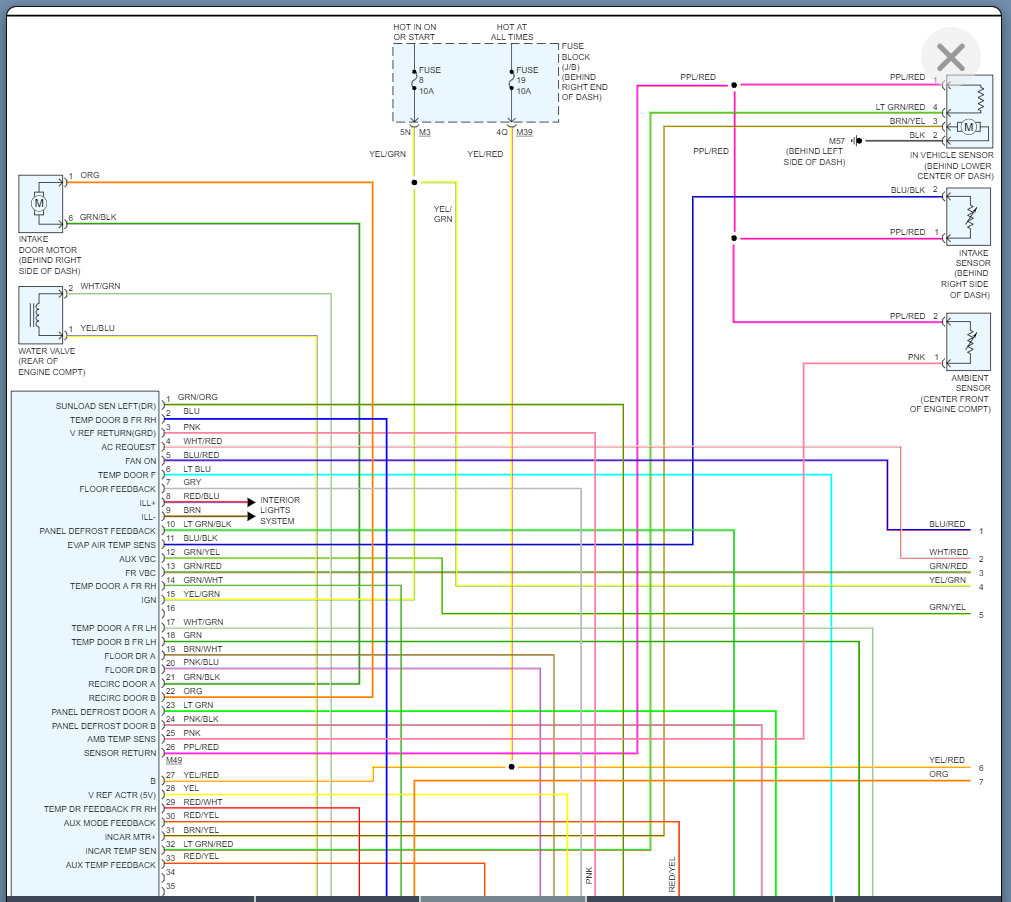Close the wiring diagram with the X button
The width and height of the screenshot is (1011, 902).
tap(950, 57)
